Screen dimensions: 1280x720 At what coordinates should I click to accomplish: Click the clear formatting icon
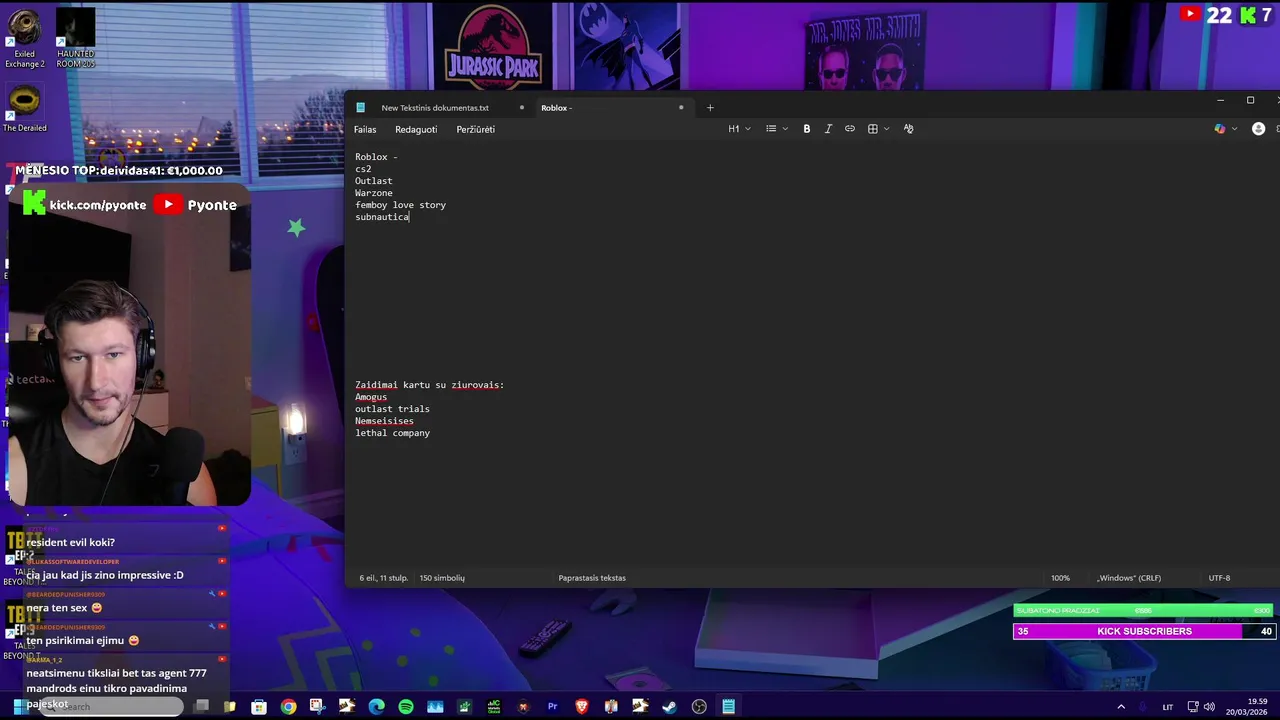pyautogui.click(x=908, y=129)
